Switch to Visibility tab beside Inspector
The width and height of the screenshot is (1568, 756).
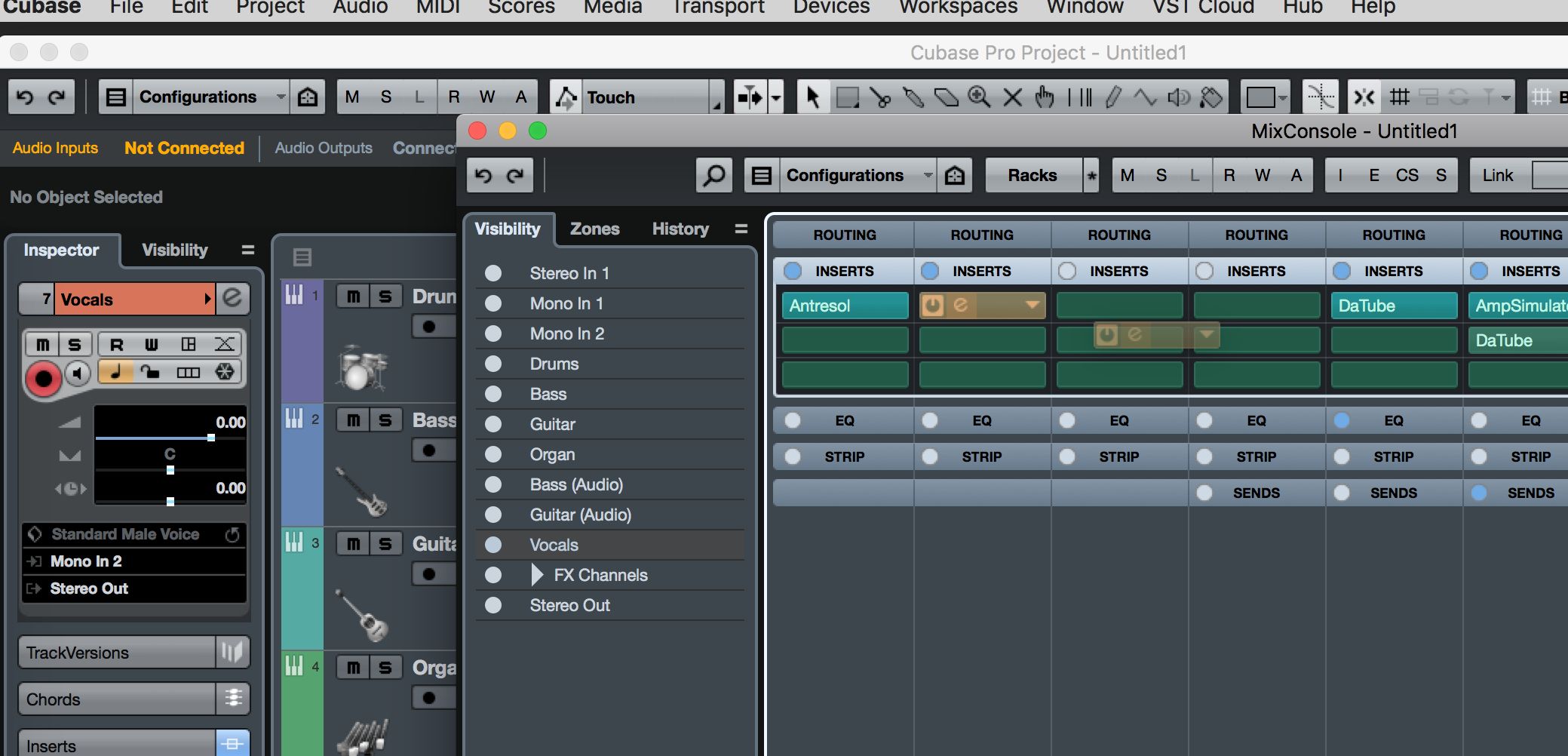click(x=175, y=250)
